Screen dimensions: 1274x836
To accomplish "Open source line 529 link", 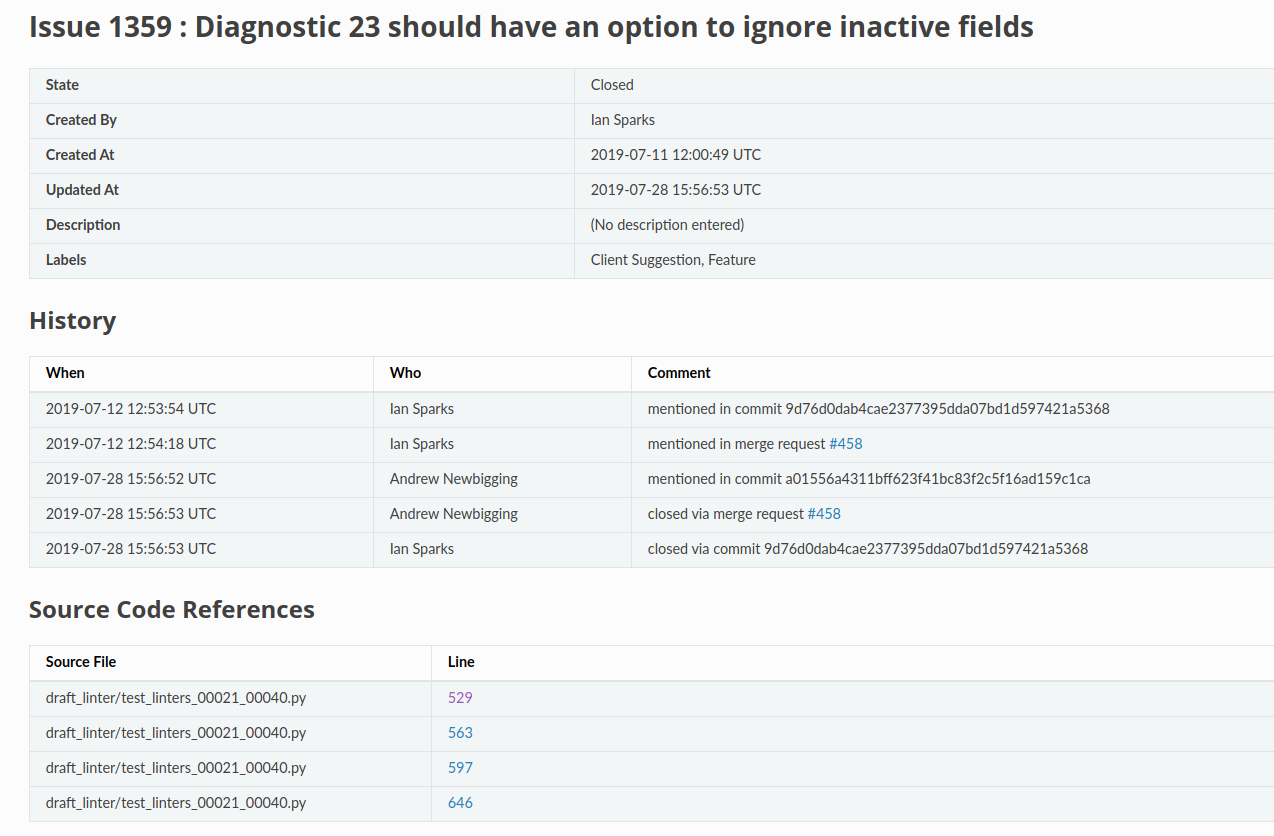I will 460,698.
